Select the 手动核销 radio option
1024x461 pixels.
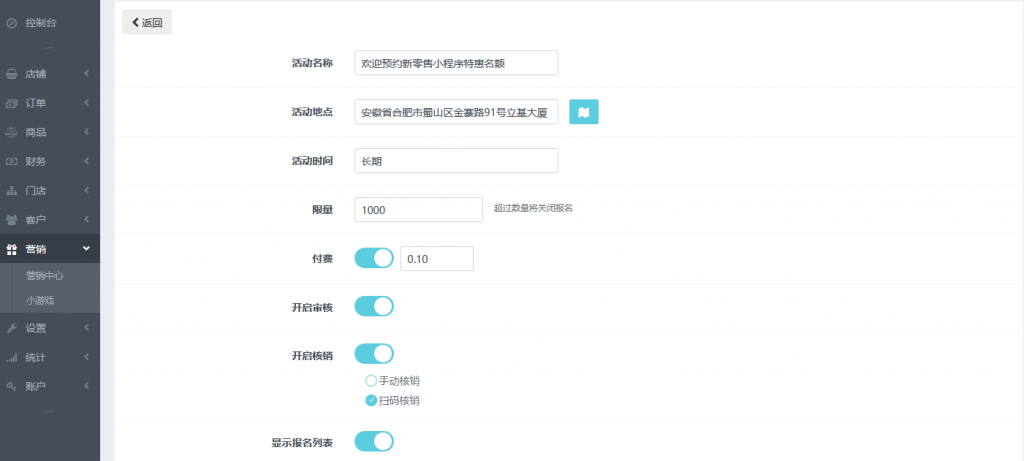[x=371, y=381]
